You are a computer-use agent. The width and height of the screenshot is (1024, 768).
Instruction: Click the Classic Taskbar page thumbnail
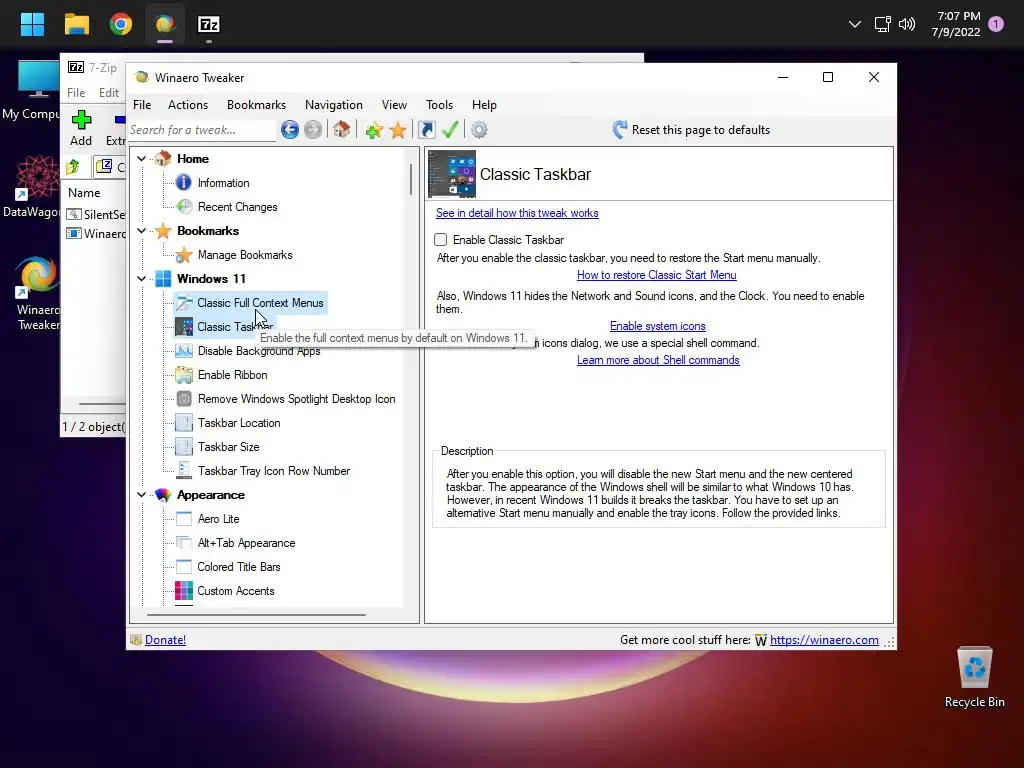click(452, 174)
